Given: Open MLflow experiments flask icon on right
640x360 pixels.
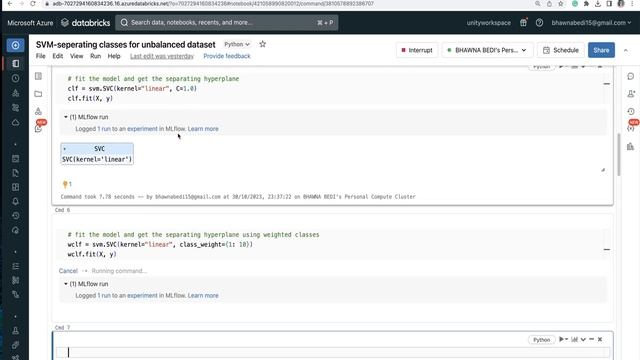Looking at the screenshot, I should coord(631,94).
